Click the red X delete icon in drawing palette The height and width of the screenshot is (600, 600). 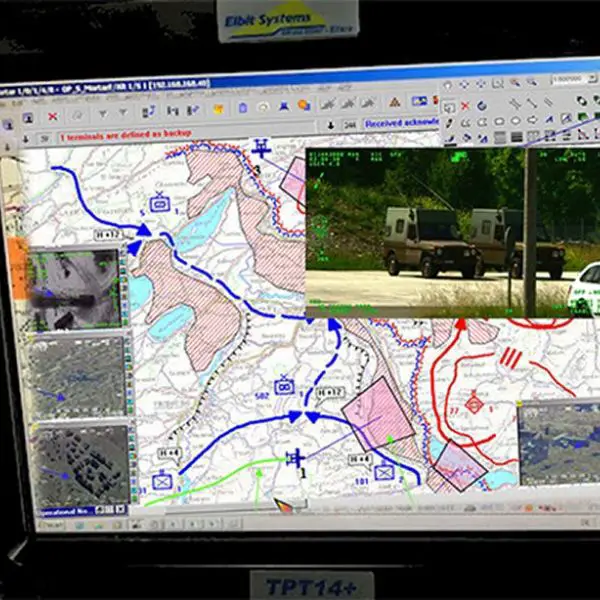465,106
